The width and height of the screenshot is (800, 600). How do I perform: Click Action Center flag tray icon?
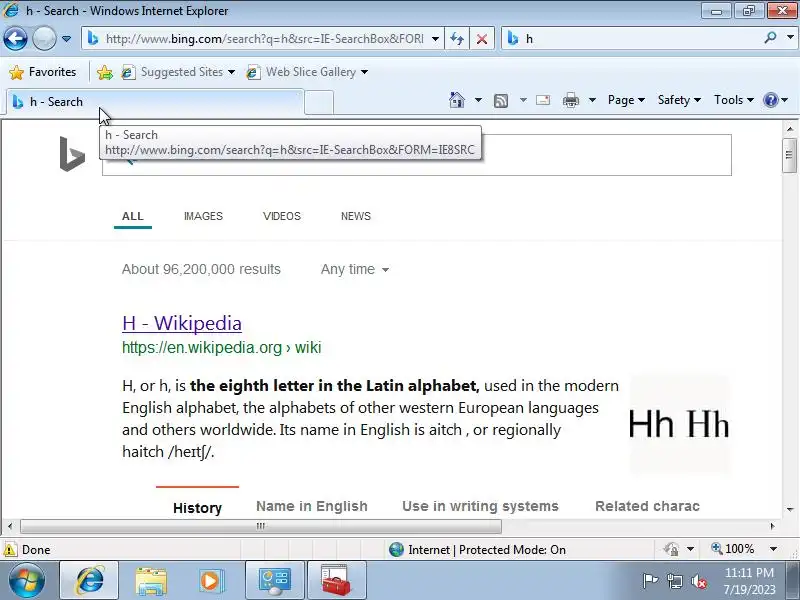650,581
